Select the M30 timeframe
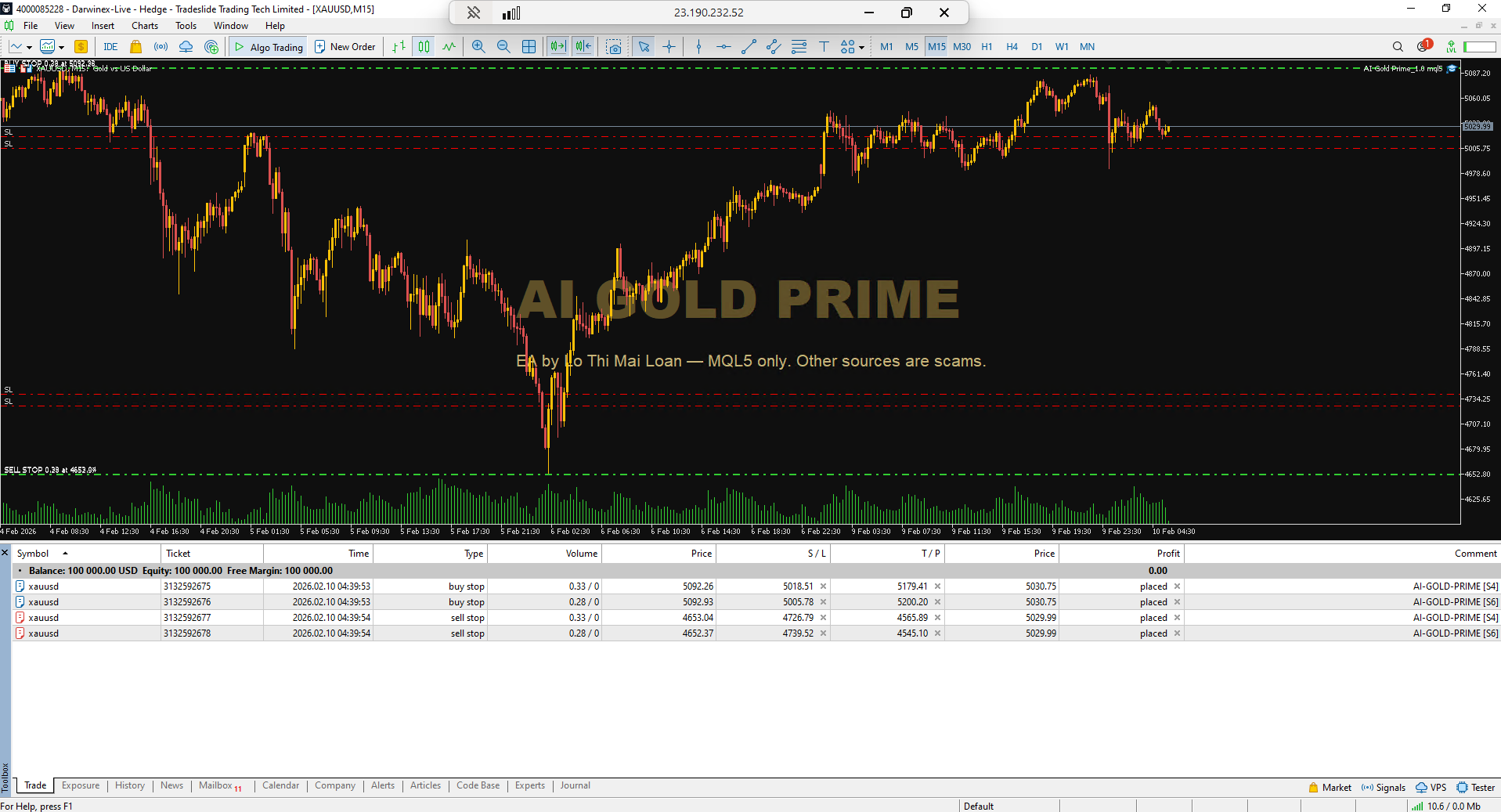 (962, 47)
